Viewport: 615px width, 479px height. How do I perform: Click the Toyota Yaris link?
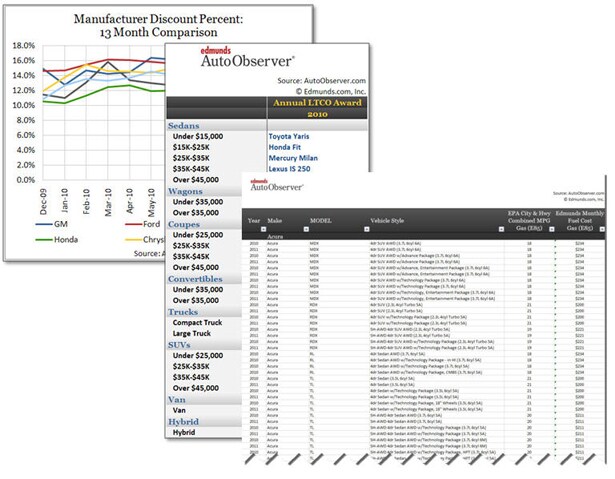[289, 137]
